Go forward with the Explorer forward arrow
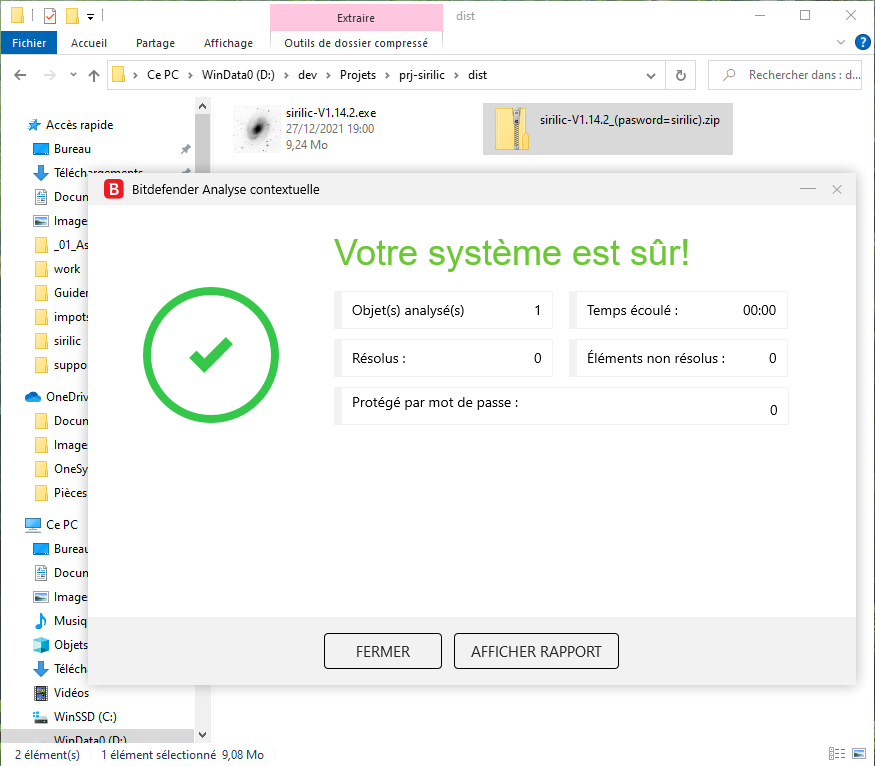875x766 pixels. click(x=50, y=75)
